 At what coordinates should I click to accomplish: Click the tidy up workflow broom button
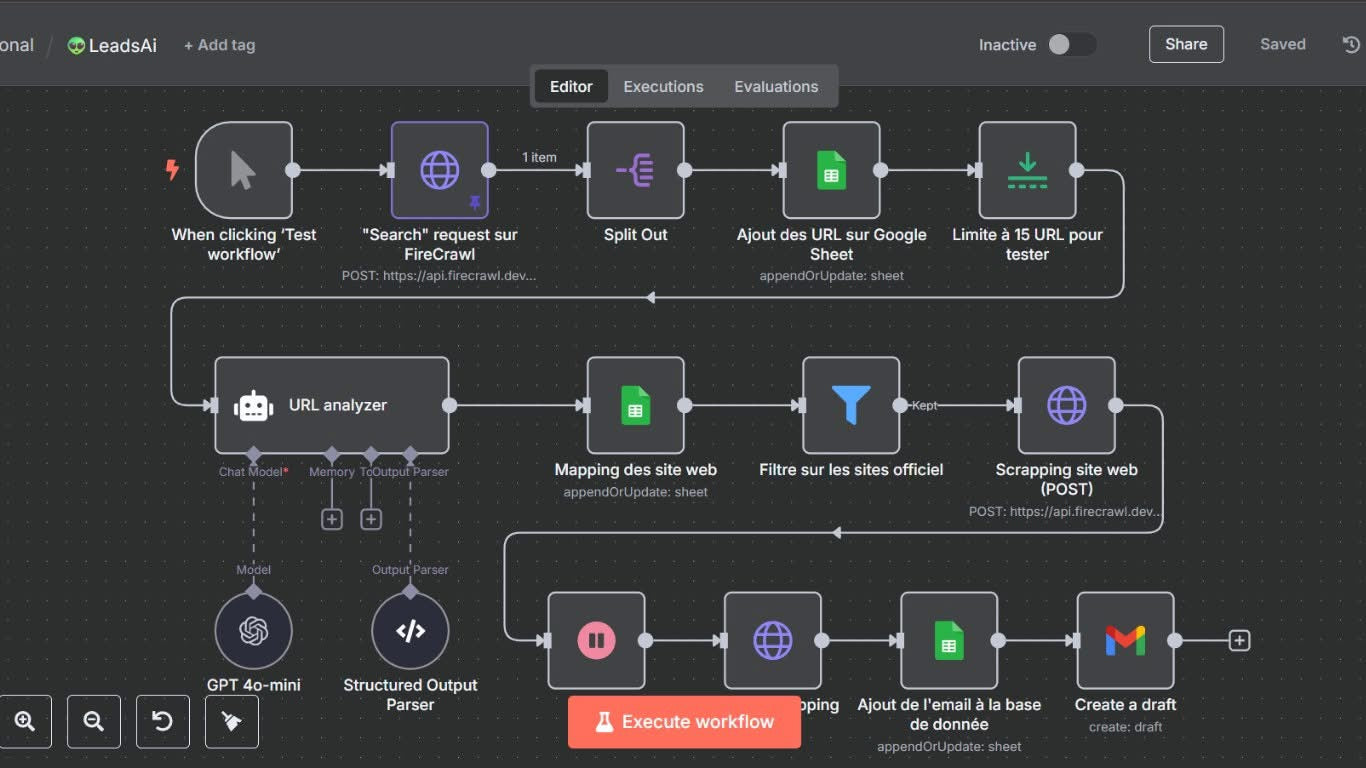tap(232, 721)
